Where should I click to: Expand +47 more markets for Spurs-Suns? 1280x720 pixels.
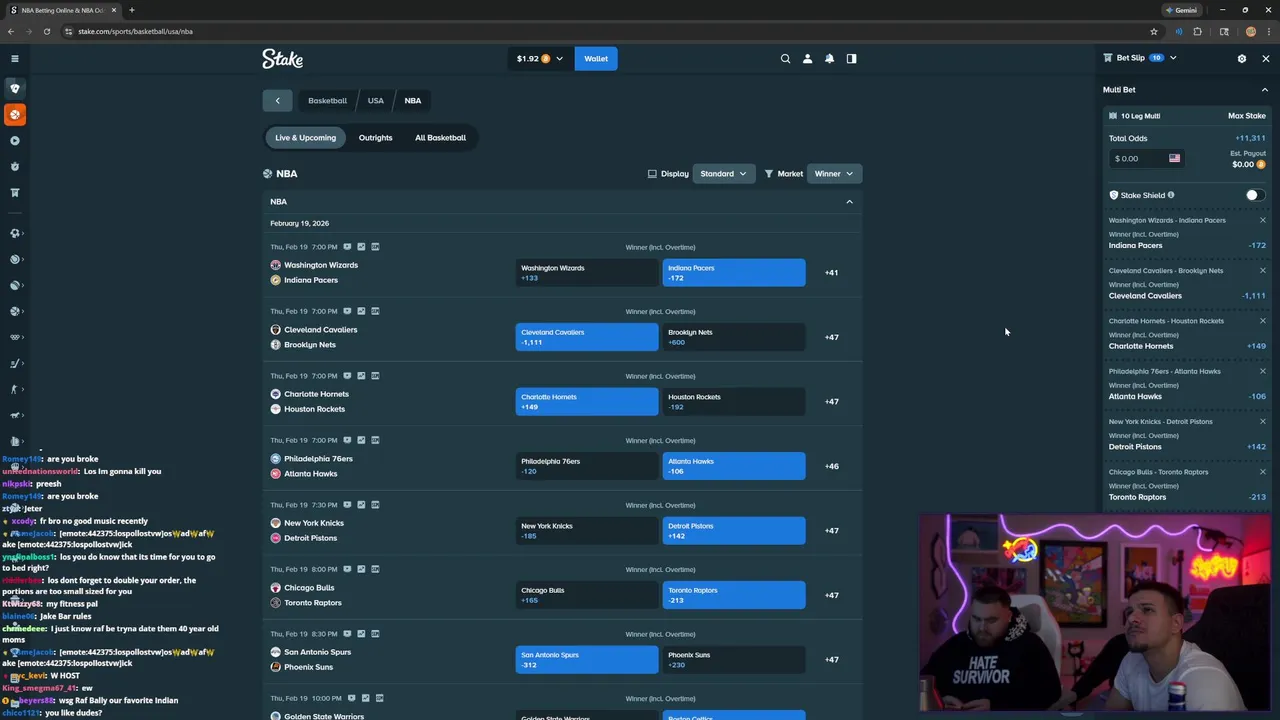(x=831, y=660)
